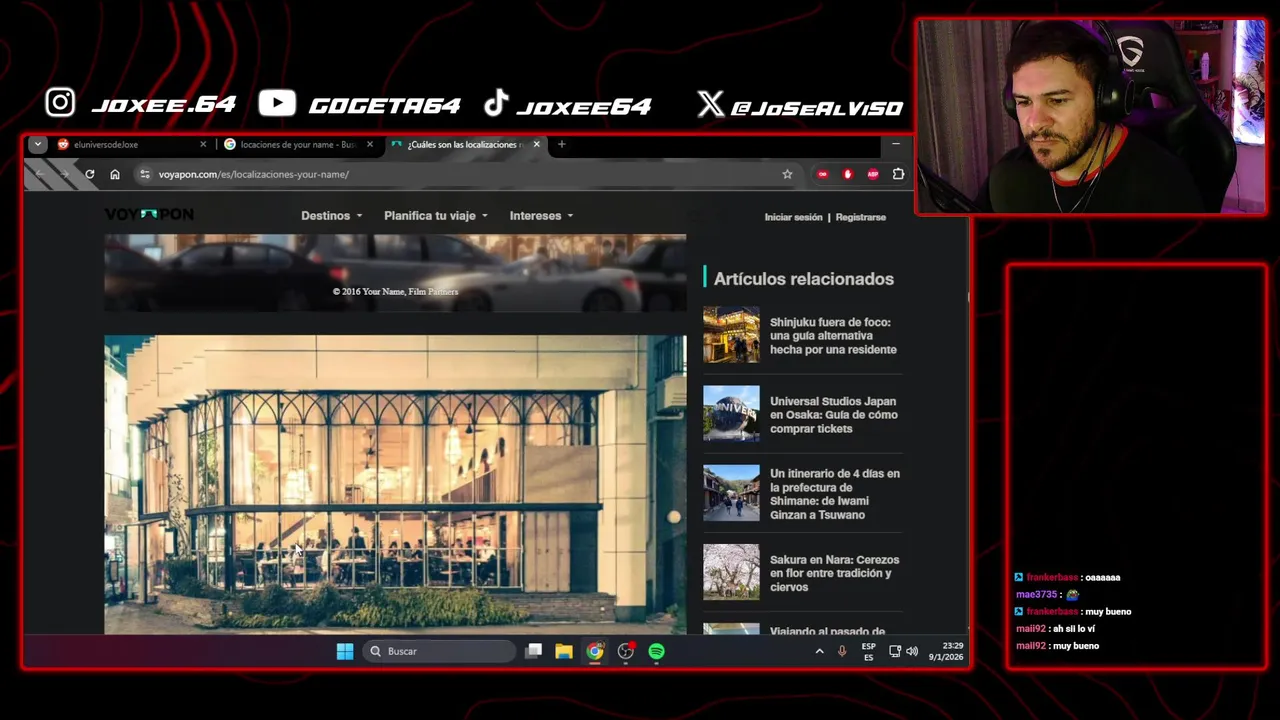1280x720 pixels.
Task: Expand the 'Planifica tu viaje' menu
Action: (436, 216)
